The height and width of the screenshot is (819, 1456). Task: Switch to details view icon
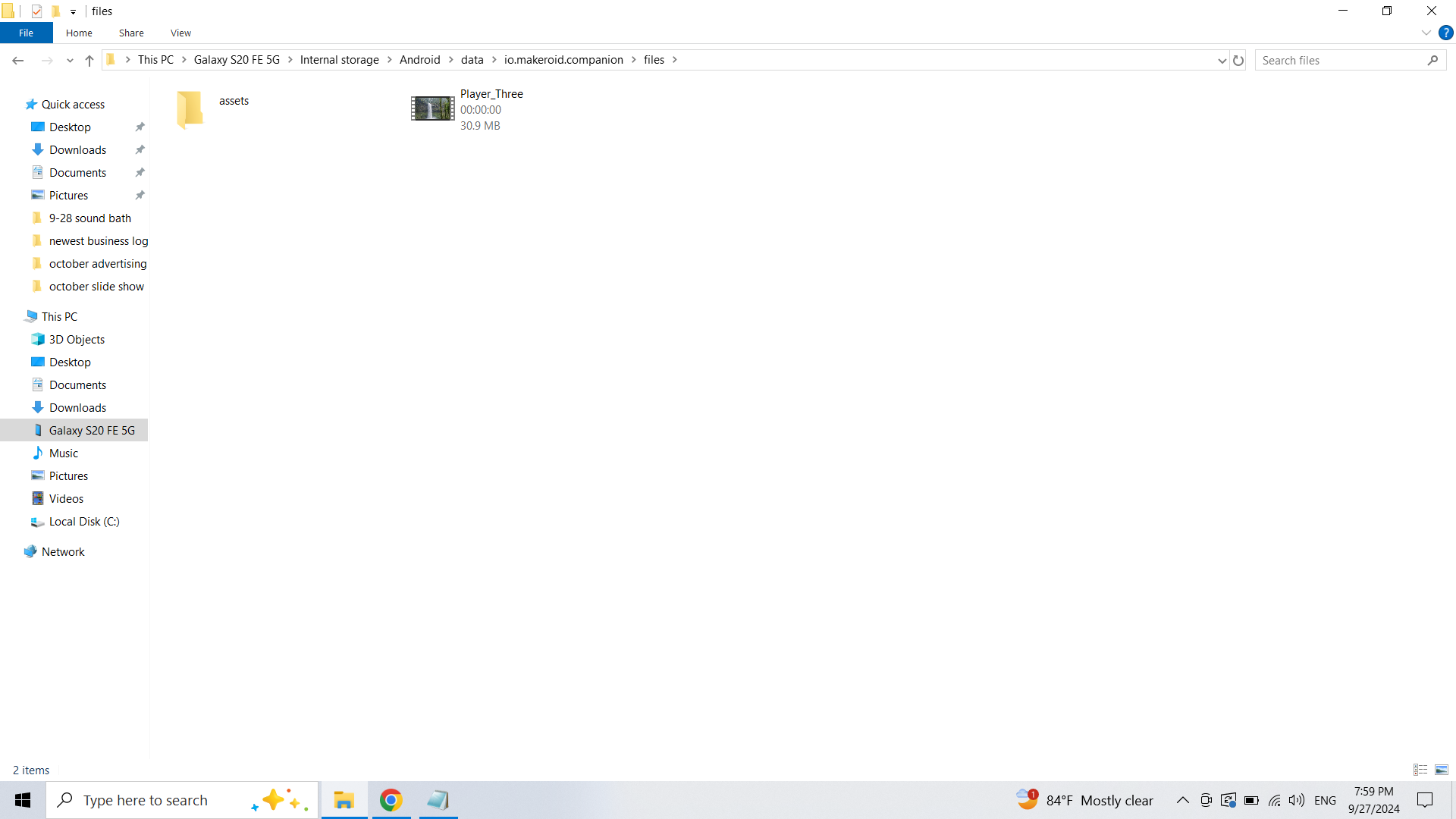click(x=1420, y=770)
